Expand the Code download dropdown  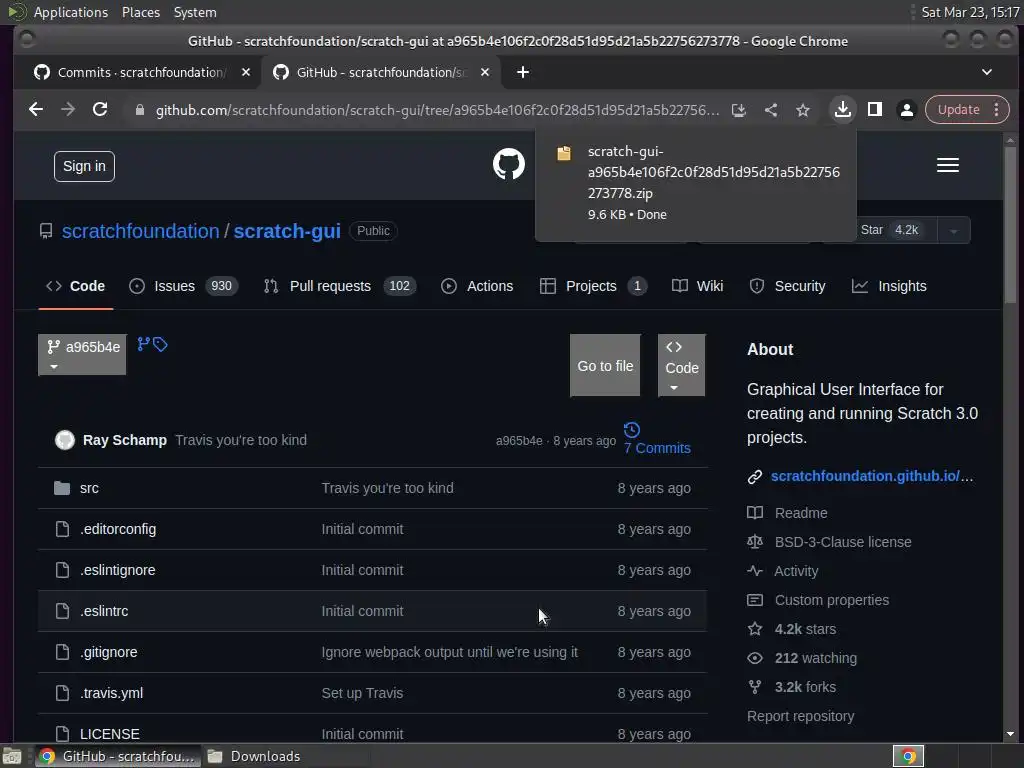tap(681, 365)
